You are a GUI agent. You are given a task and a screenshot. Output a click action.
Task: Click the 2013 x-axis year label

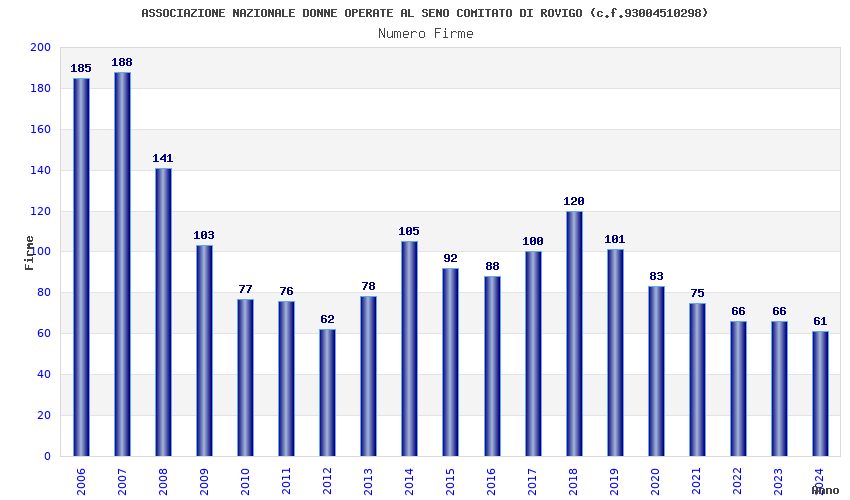click(369, 482)
